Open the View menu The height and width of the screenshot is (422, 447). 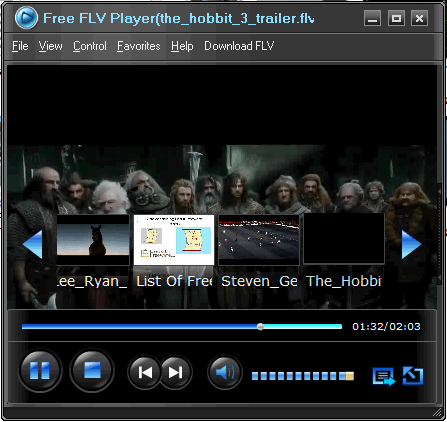pyautogui.click(x=50, y=46)
